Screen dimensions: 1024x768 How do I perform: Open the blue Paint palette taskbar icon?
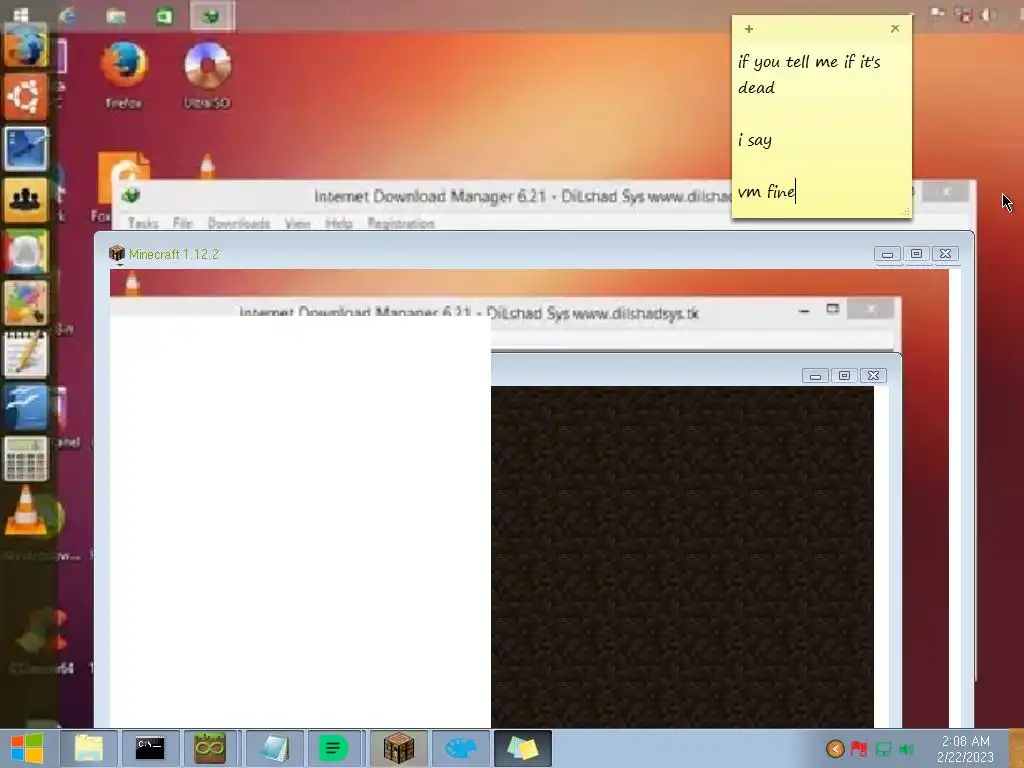460,748
